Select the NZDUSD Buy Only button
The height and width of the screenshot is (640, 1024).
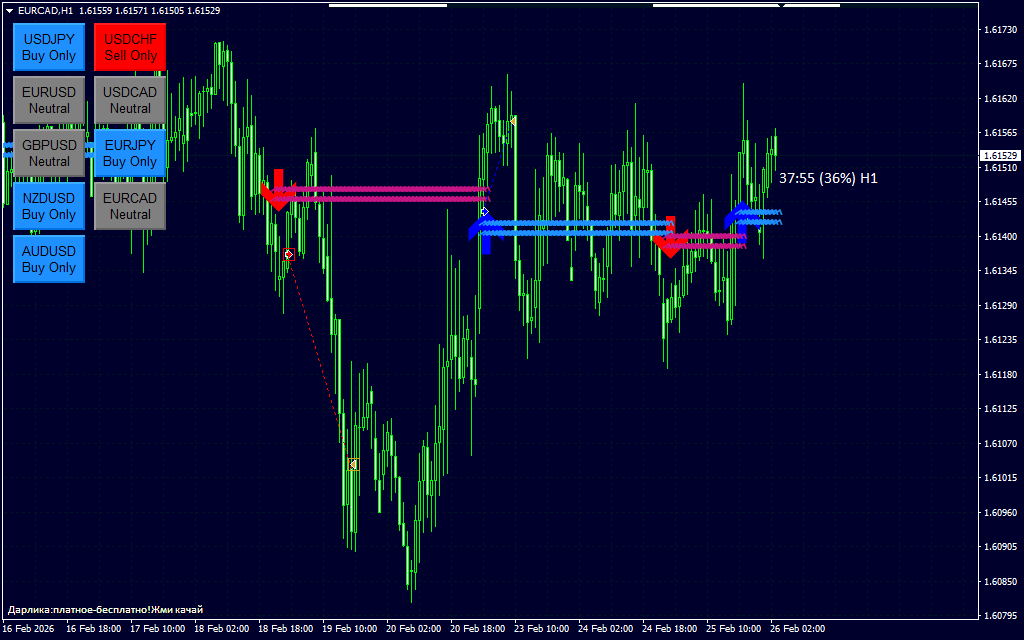point(49,206)
